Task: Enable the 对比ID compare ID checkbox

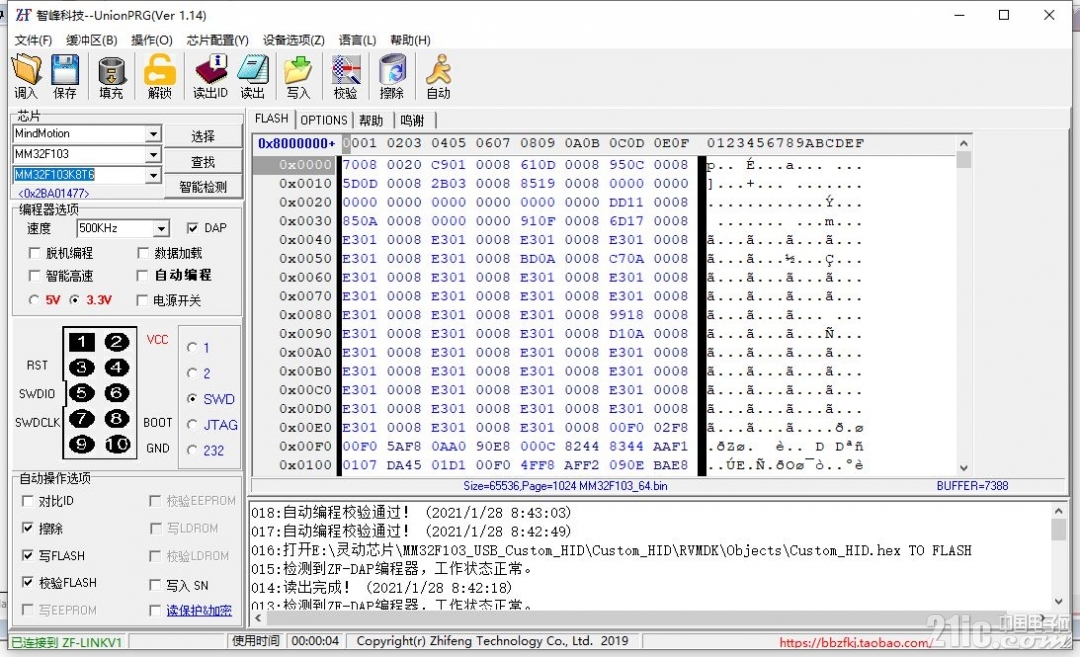Action: pos(28,501)
